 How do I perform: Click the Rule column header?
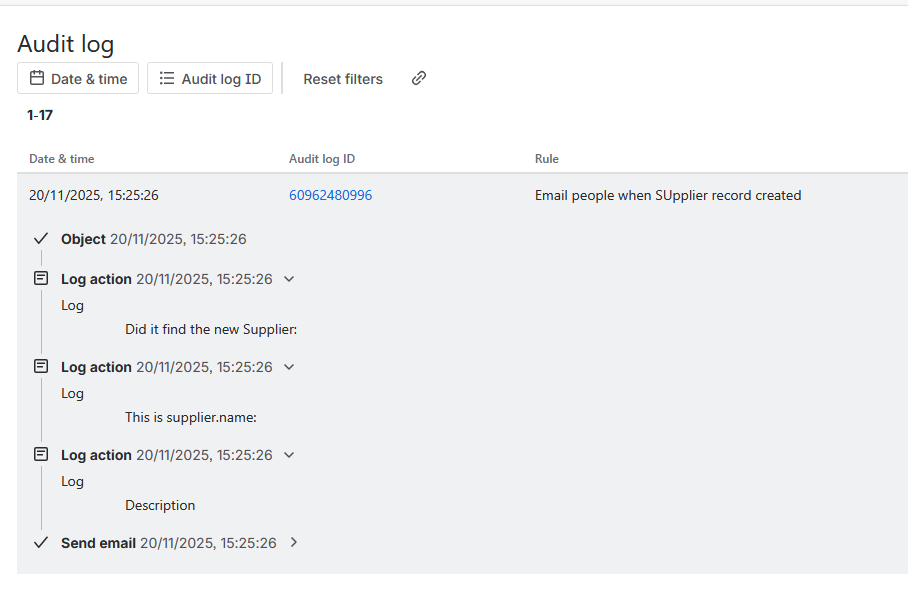point(547,158)
